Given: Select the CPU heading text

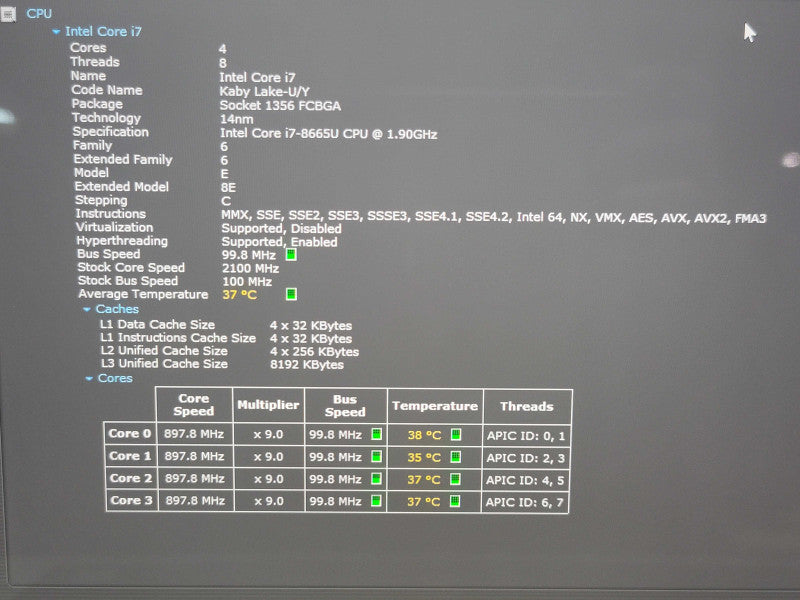Looking at the screenshot, I should pos(39,14).
